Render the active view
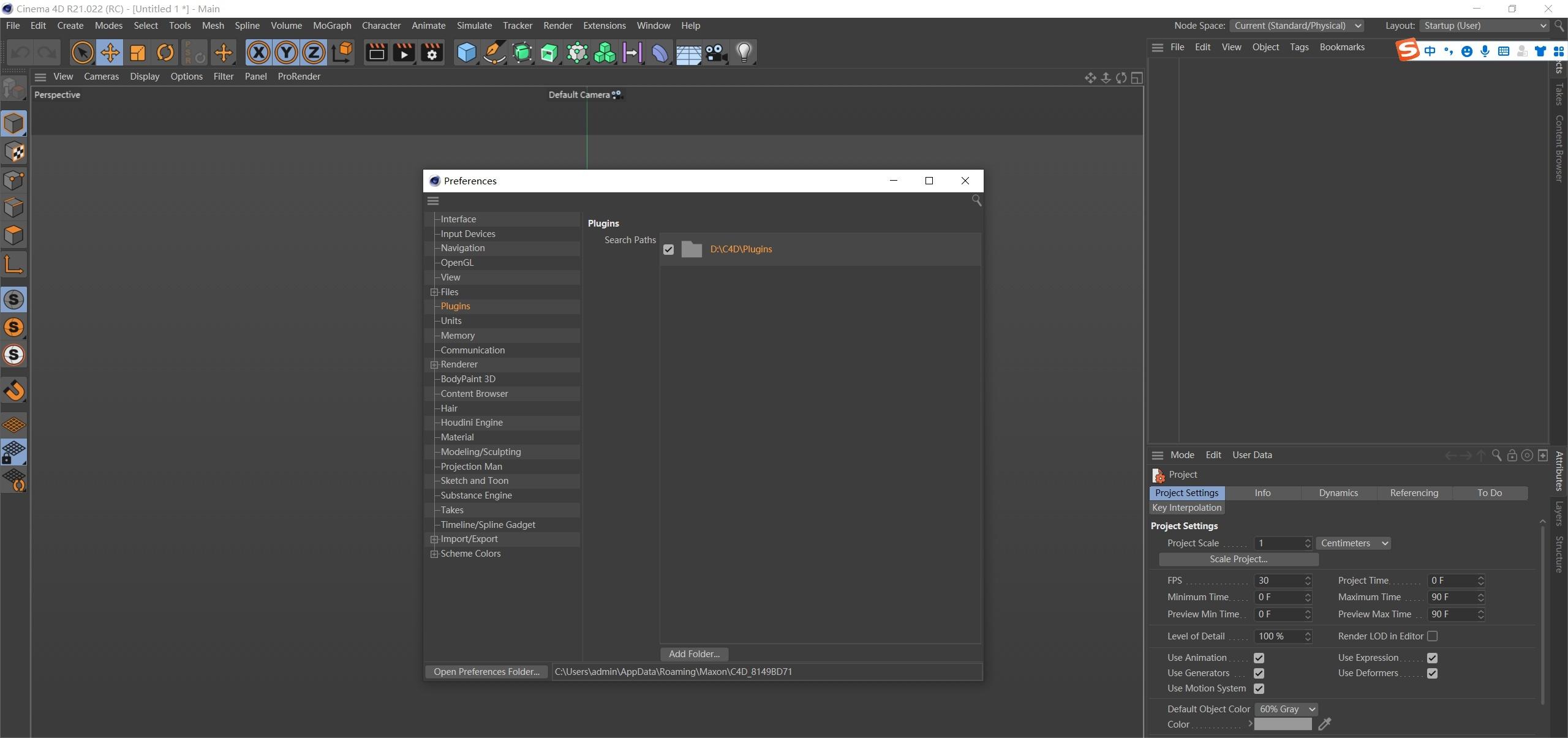This screenshot has width=1568, height=738. [376, 53]
